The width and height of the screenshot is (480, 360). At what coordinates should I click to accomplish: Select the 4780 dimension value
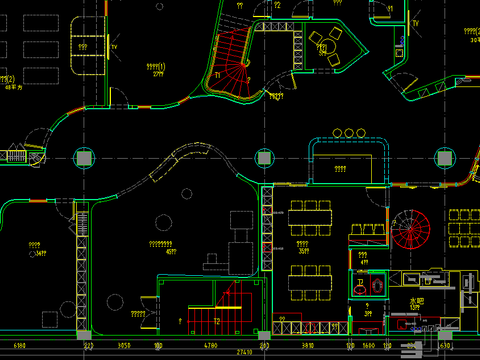point(211,346)
